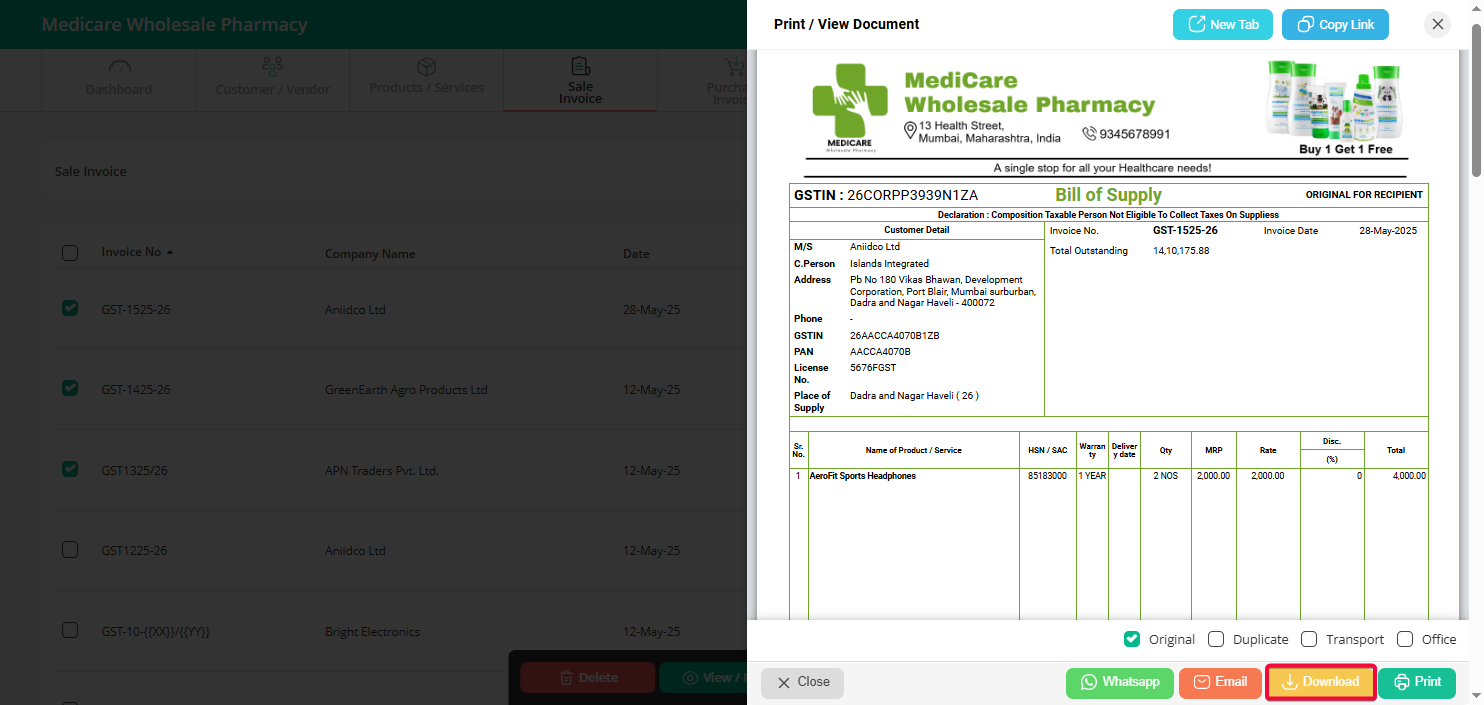Download the invoice document

[x=1320, y=683]
